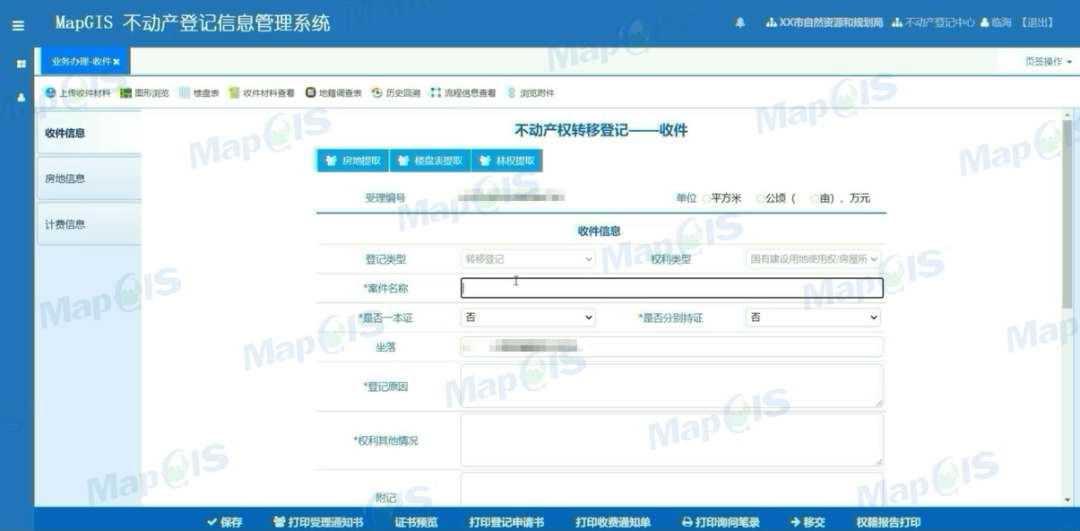Open 是否分别持证 dropdown
Screen dimensions: 1080x531
tap(813, 317)
